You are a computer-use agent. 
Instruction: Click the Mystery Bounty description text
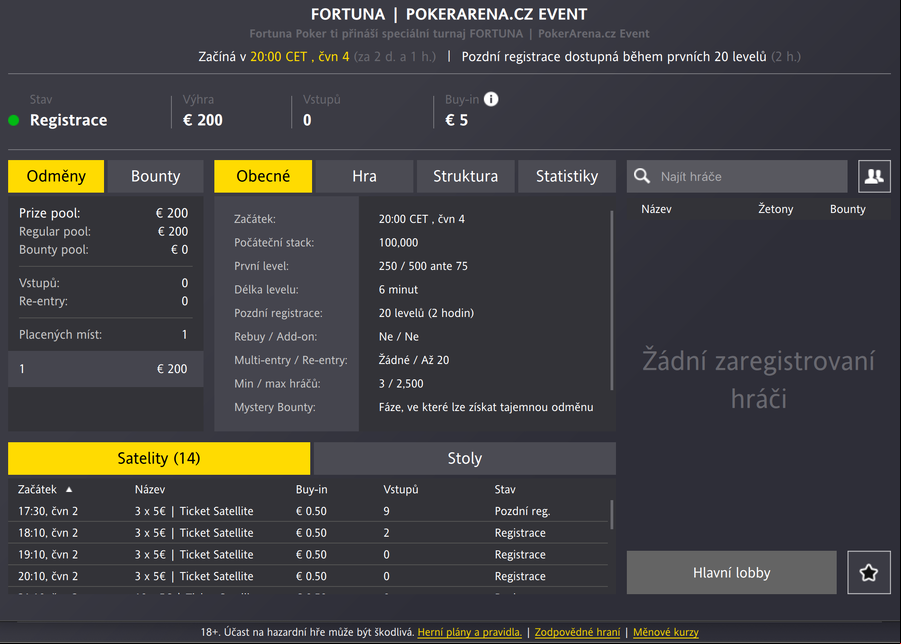pyautogui.click(x=486, y=407)
